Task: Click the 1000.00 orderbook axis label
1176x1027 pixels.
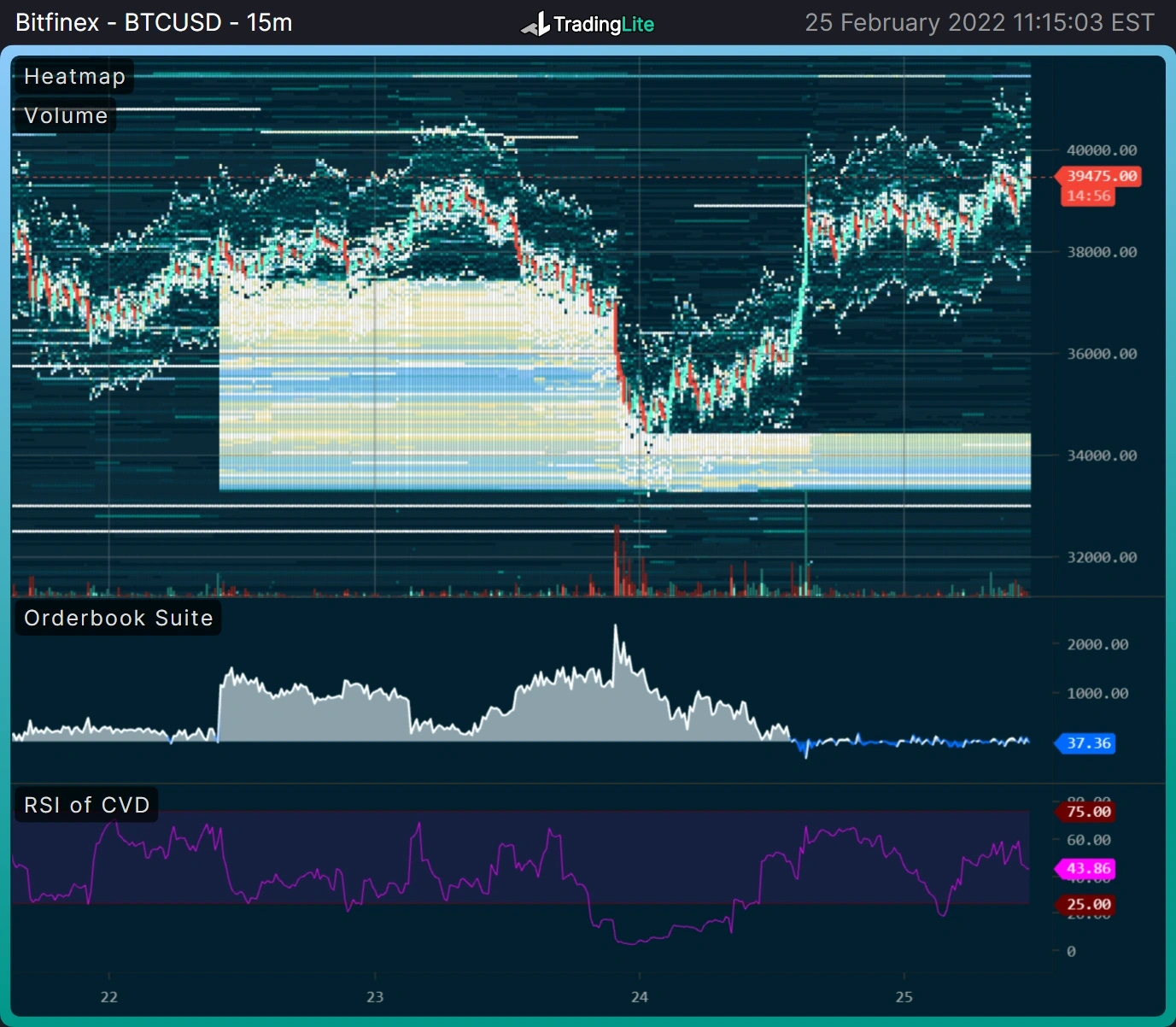Action: coord(1097,693)
